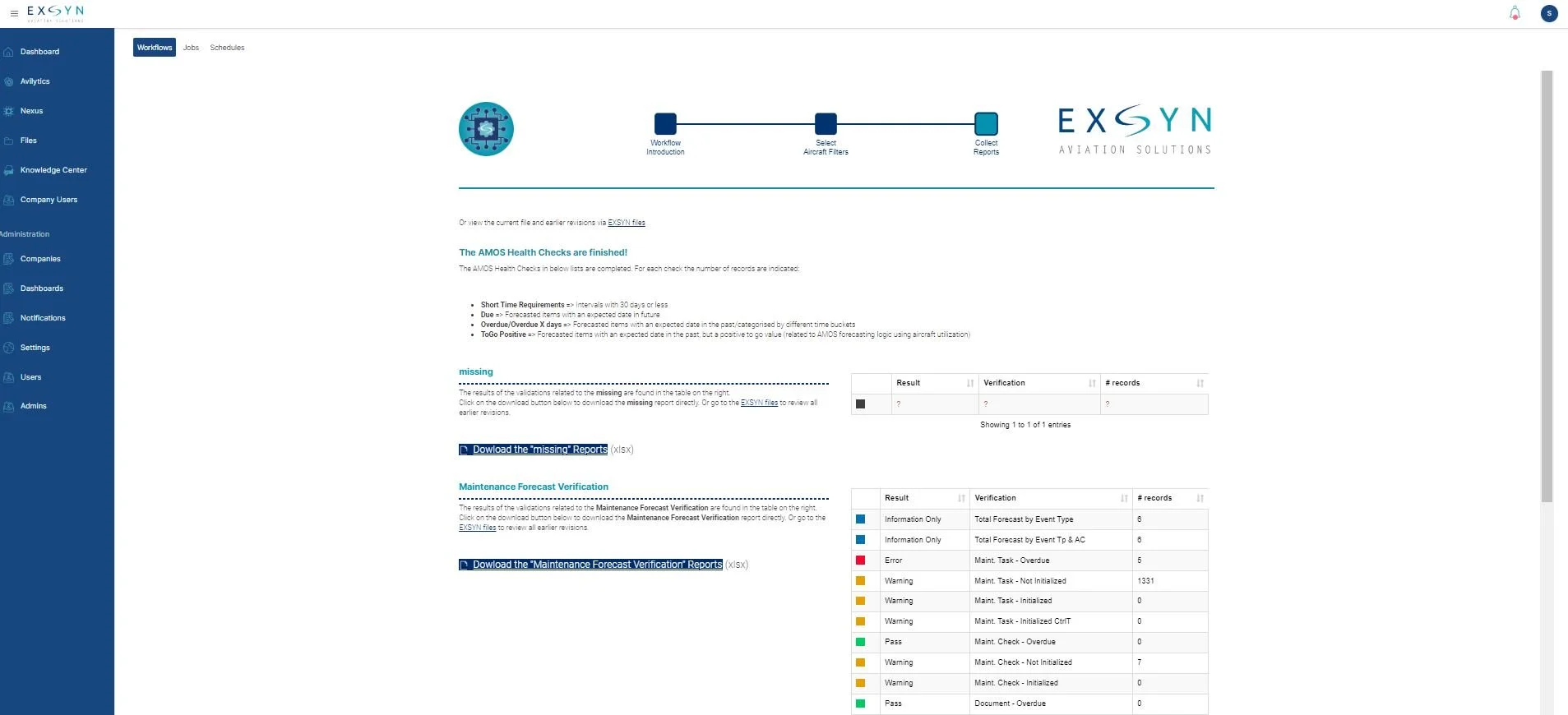Click the Users sidebar icon
Viewport: 1568px width, 715px height.
pos(8,377)
